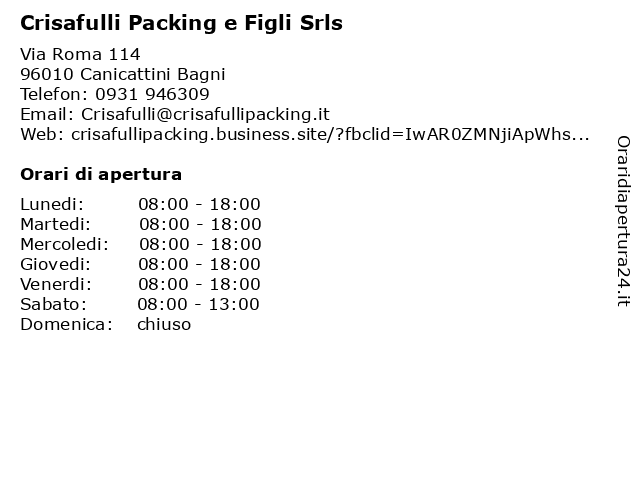Select the Sabato label
The width and height of the screenshot is (640, 480).
pyautogui.click(x=53, y=304)
